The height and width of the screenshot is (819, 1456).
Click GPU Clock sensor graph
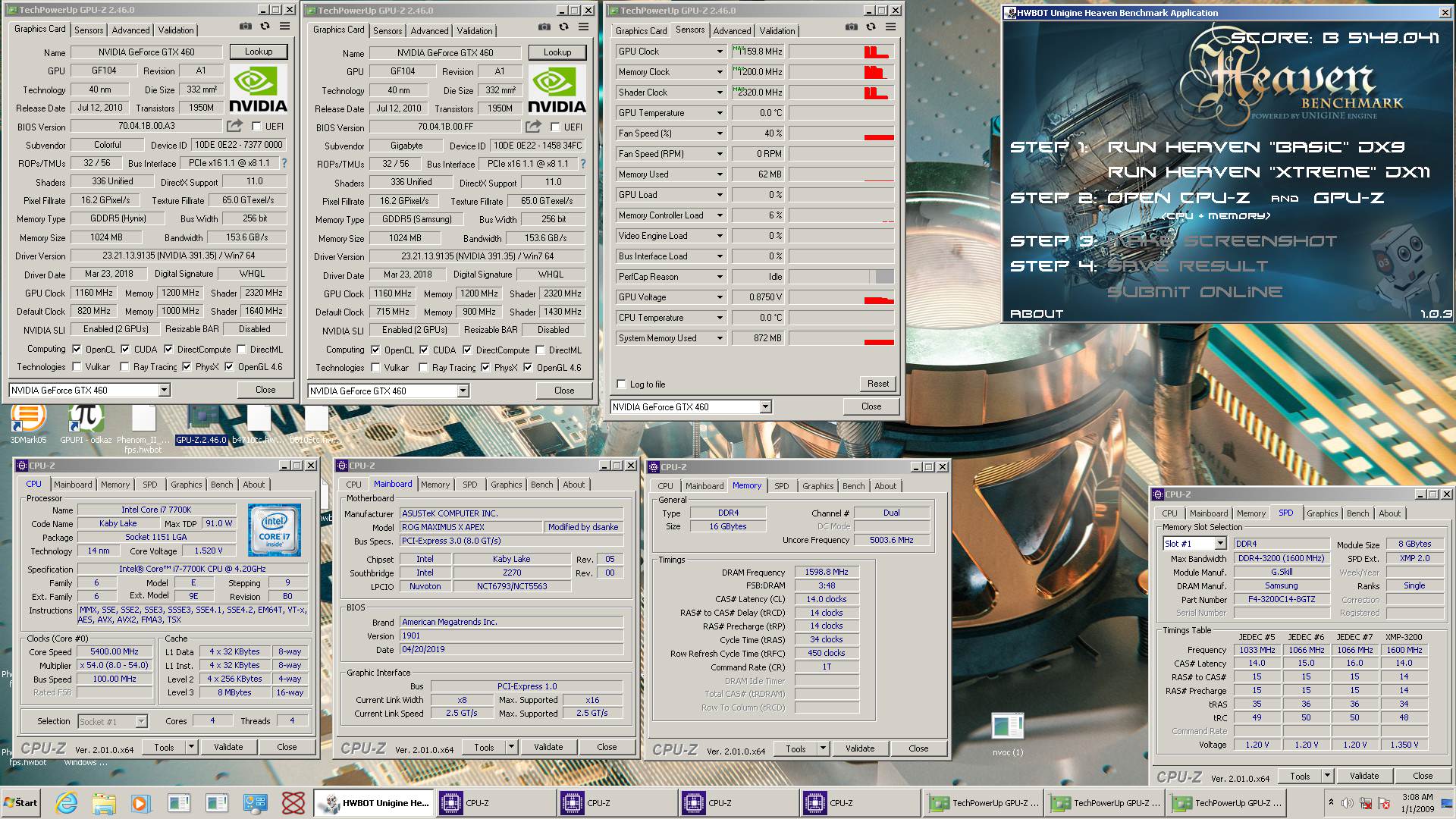pos(841,52)
